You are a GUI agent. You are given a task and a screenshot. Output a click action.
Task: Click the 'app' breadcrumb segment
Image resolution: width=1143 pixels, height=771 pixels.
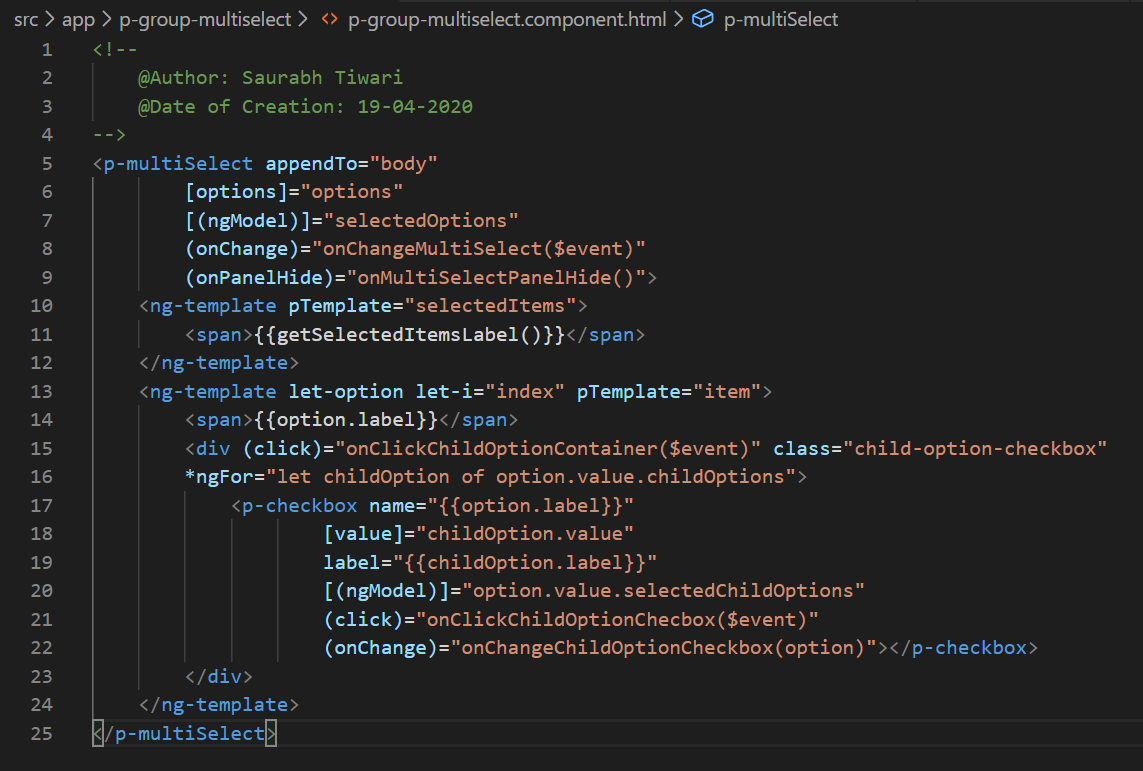coord(78,20)
